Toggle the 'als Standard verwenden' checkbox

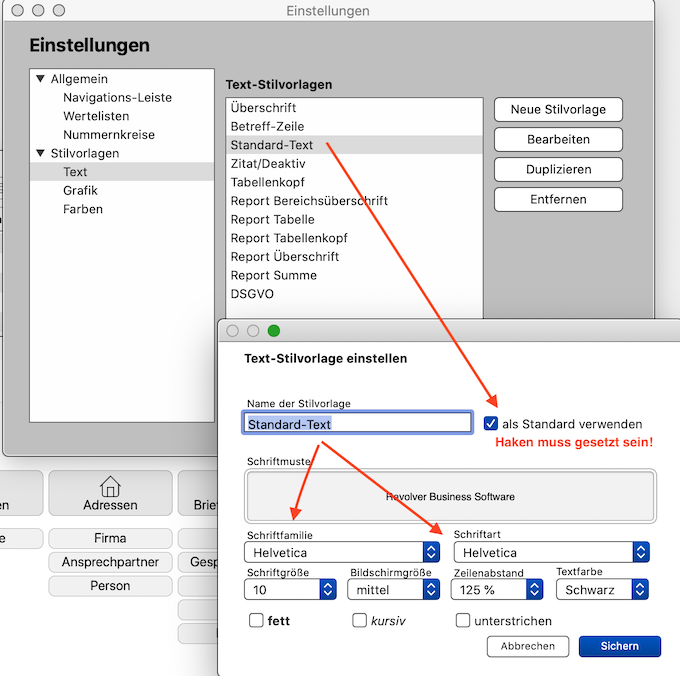click(490, 423)
